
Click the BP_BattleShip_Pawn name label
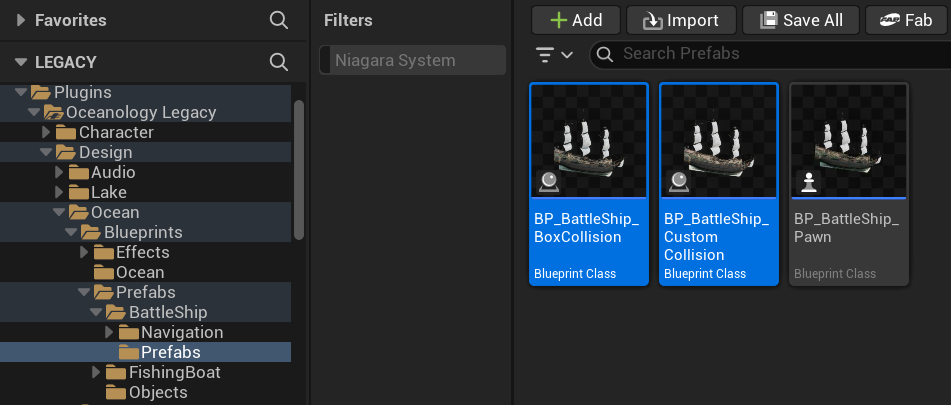point(847,228)
